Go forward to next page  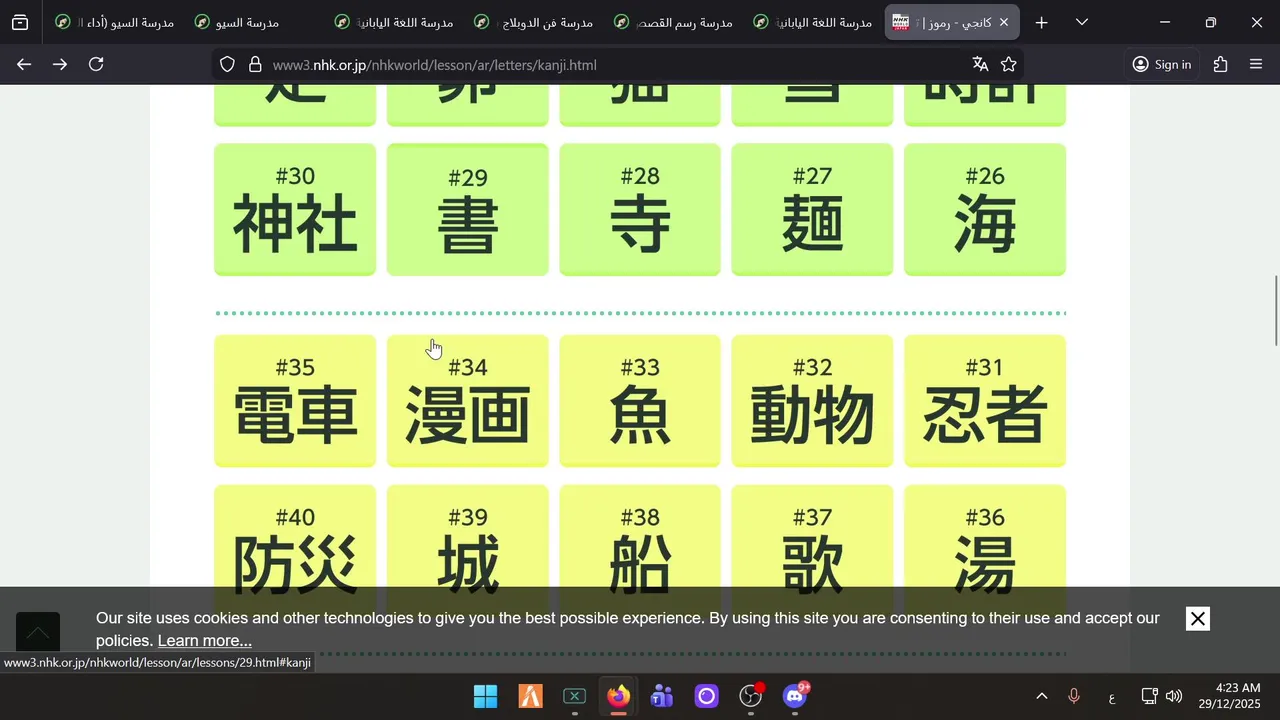[x=60, y=64]
